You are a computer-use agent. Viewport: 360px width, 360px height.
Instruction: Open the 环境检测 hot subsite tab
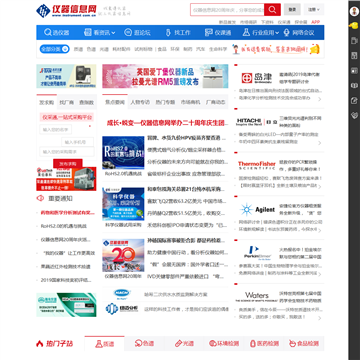[224, 344]
